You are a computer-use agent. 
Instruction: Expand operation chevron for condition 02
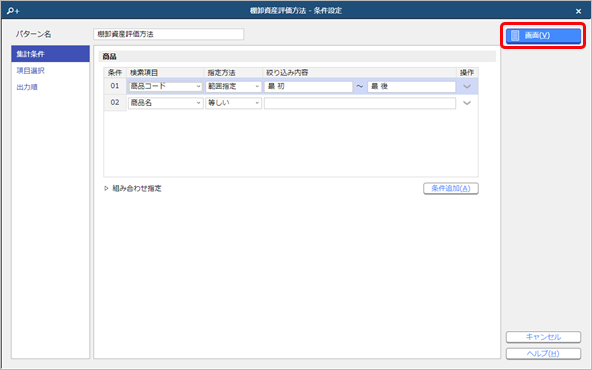tap(467, 103)
